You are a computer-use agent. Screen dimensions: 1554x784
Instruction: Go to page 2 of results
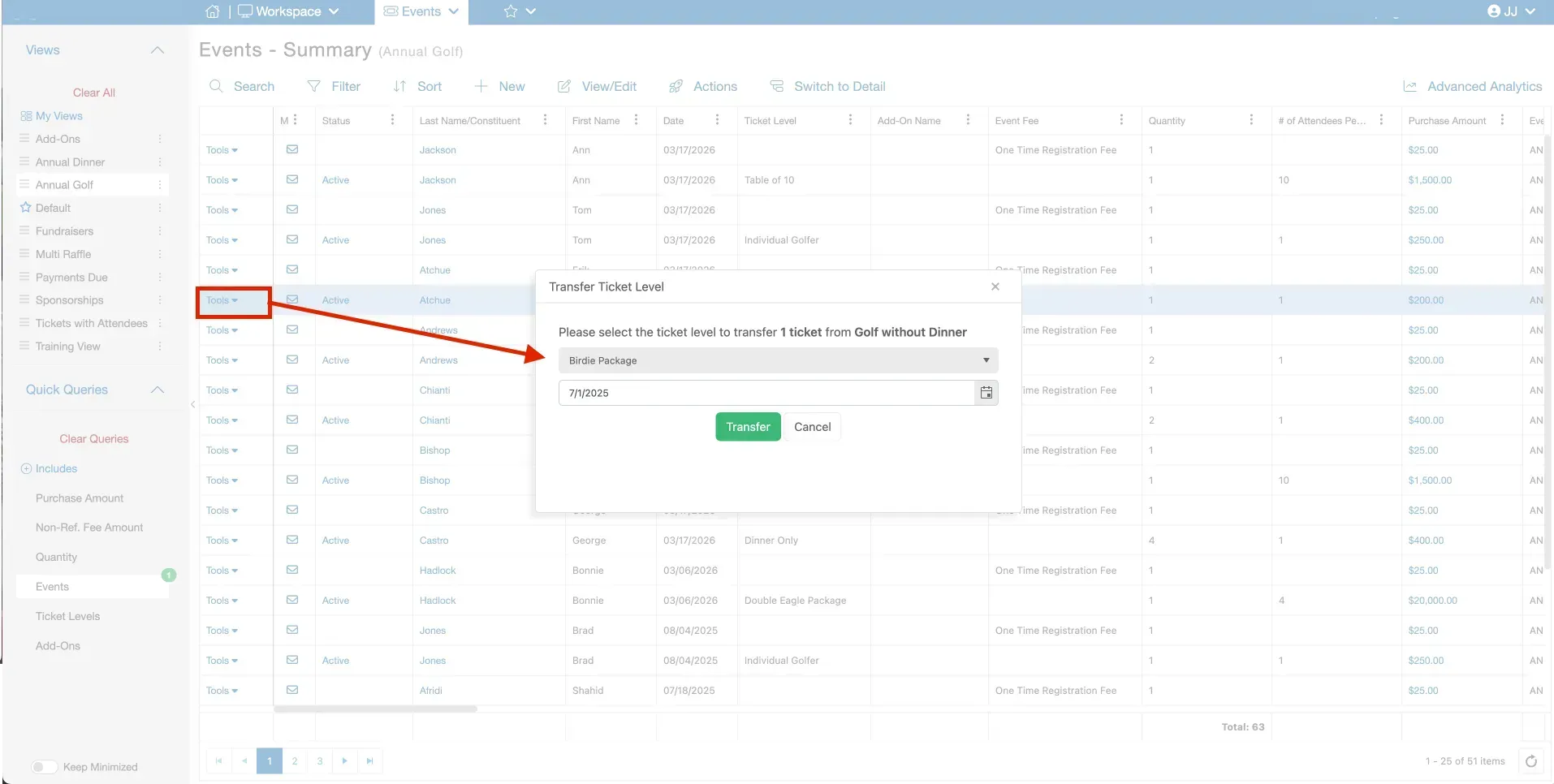coord(295,761)
